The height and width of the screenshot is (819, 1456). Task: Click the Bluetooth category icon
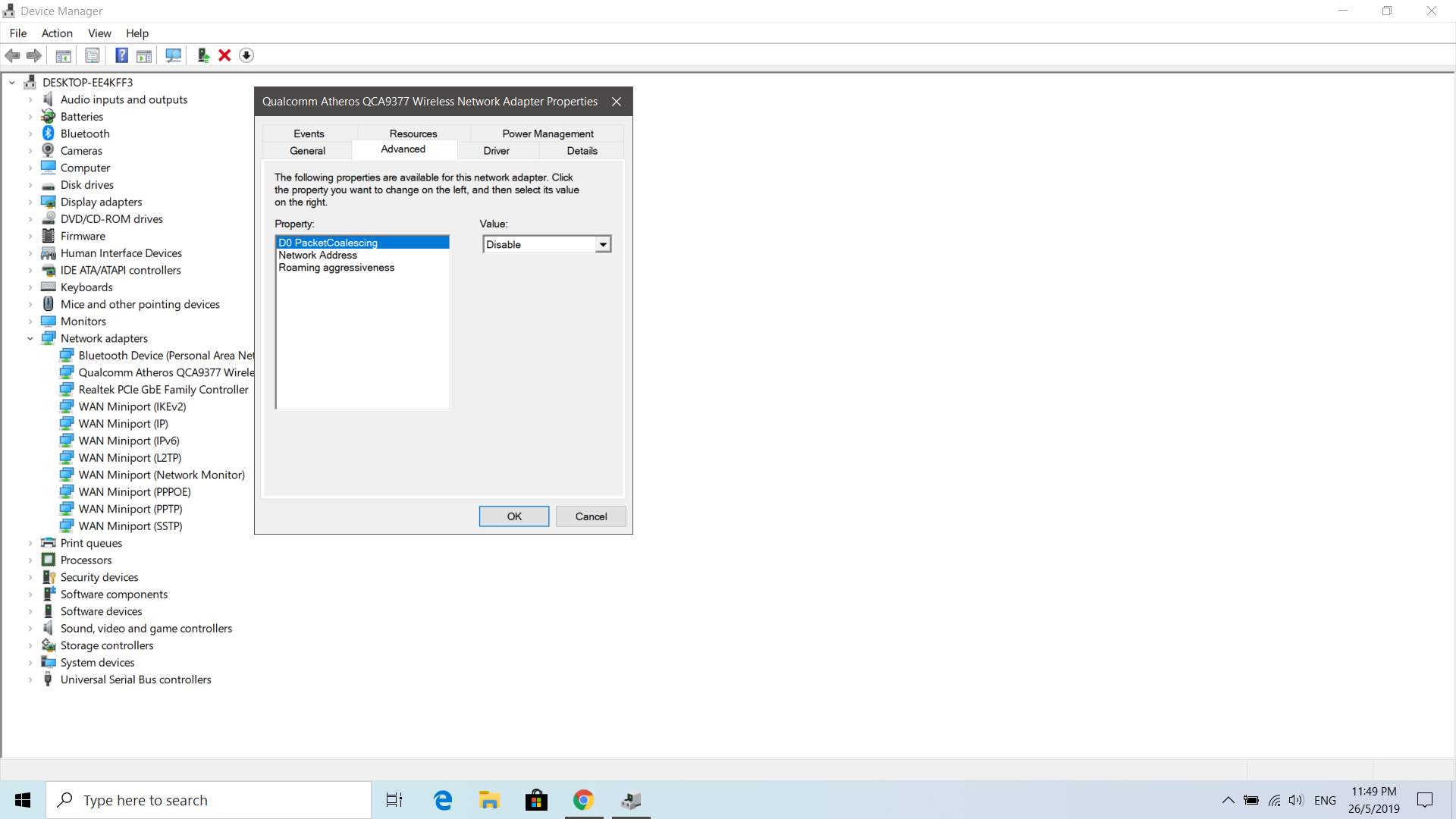(49, 133)
